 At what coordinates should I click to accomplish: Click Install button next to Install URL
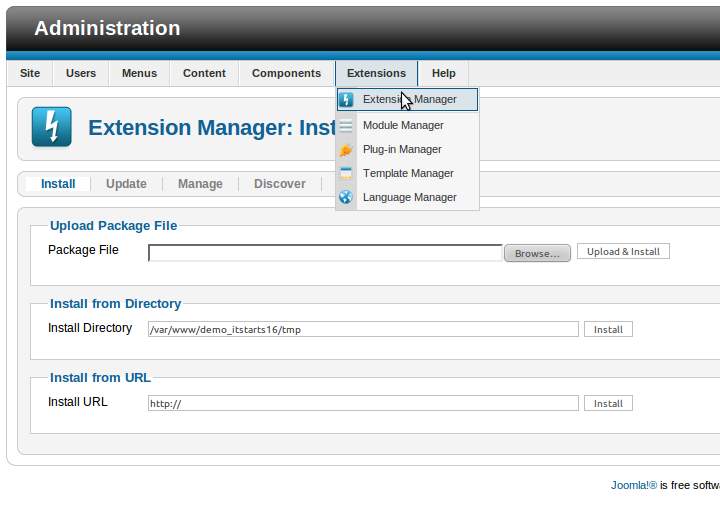(608, 404)
